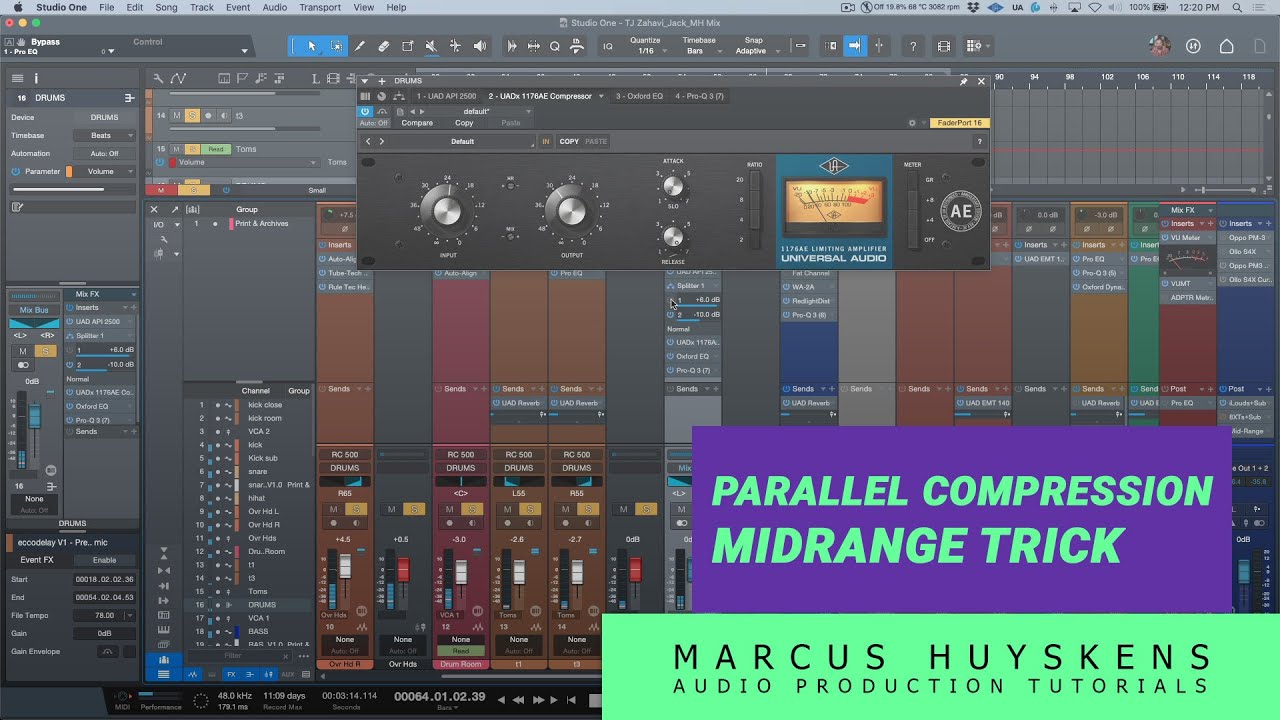Open the toolbar help question mark
This screenshot has height=720, width=1280.
pyautogui.click(x=913, y=46)
